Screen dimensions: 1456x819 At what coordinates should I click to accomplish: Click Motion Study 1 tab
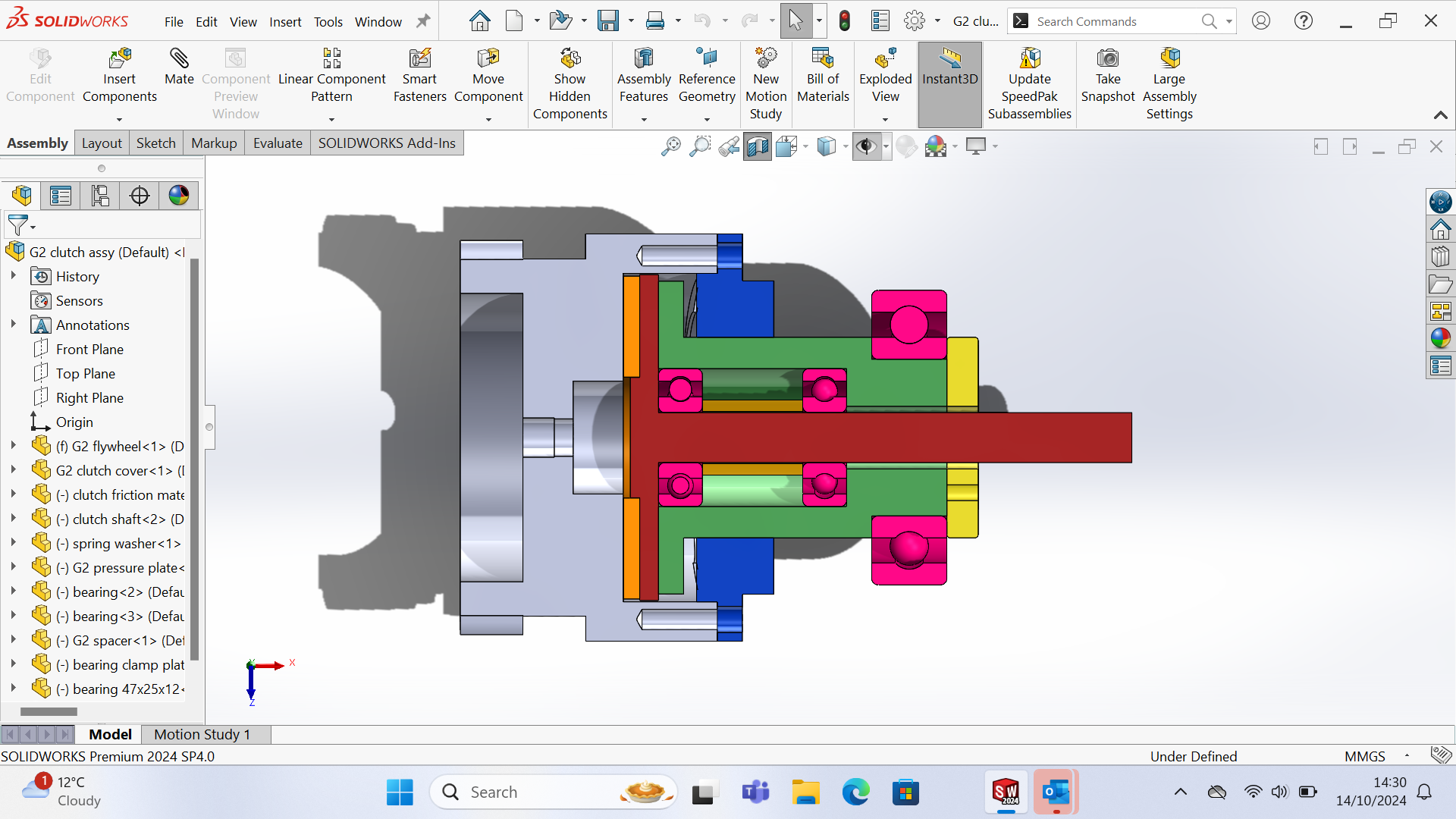click(x=202, y=734)
